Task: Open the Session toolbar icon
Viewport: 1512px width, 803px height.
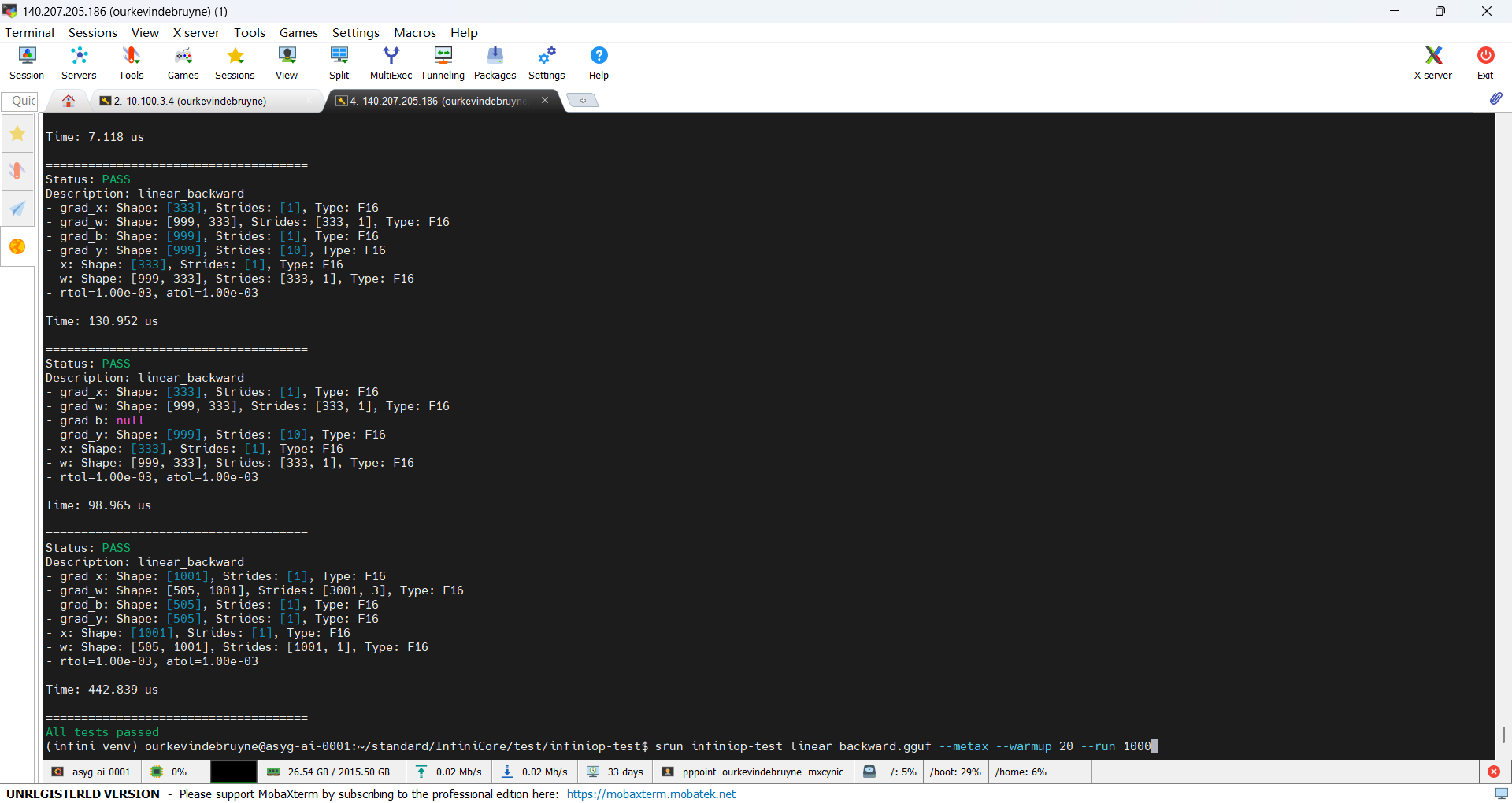Action: [27, 63]
